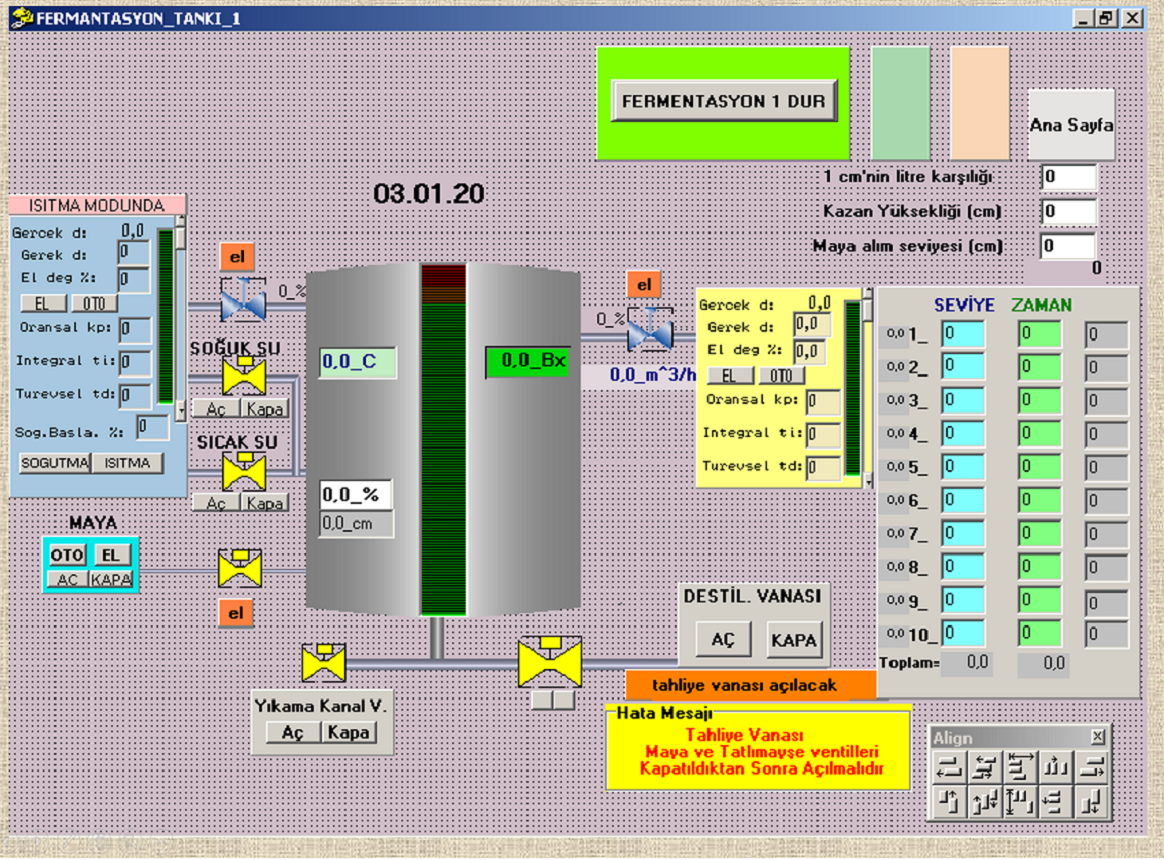Set yellow PID panel to EL mode

[730, 376]
